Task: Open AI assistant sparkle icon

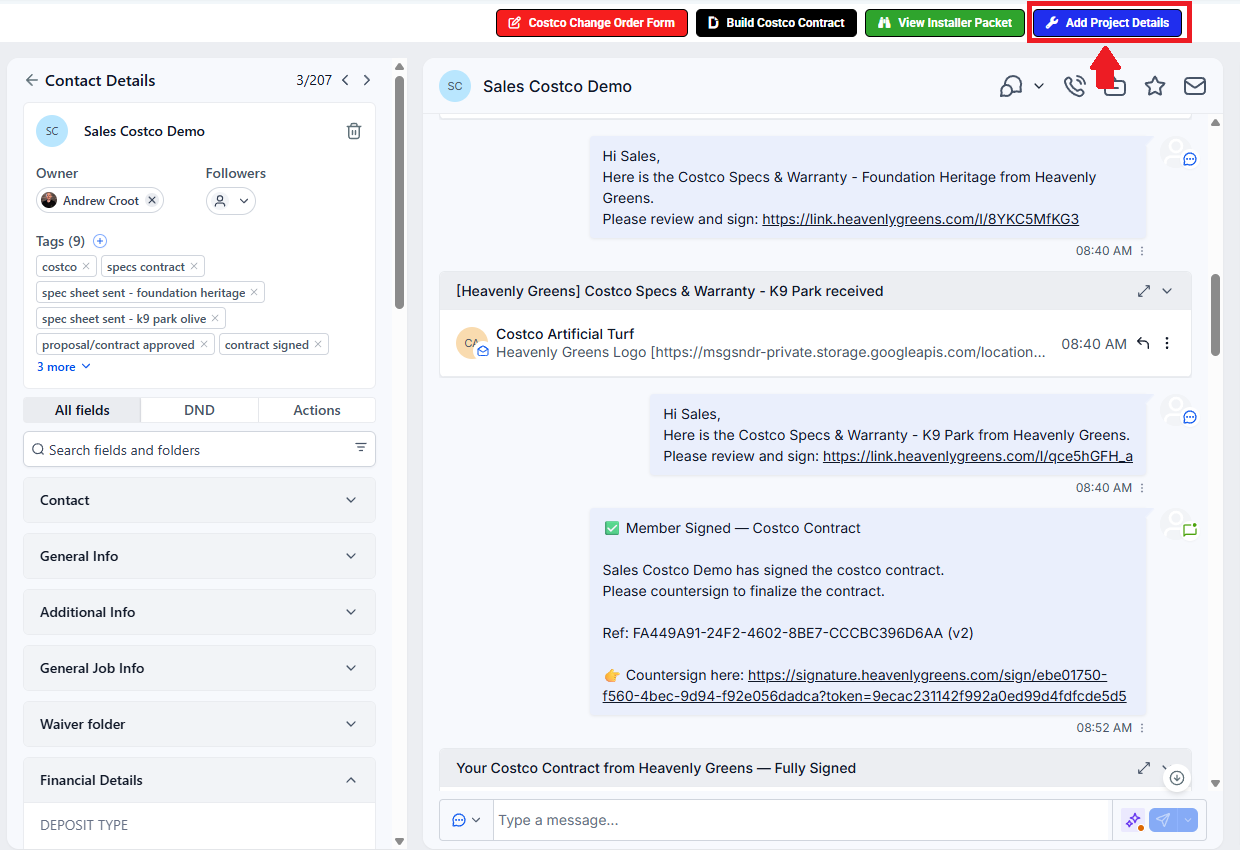Action: (x=1133, y=820)
